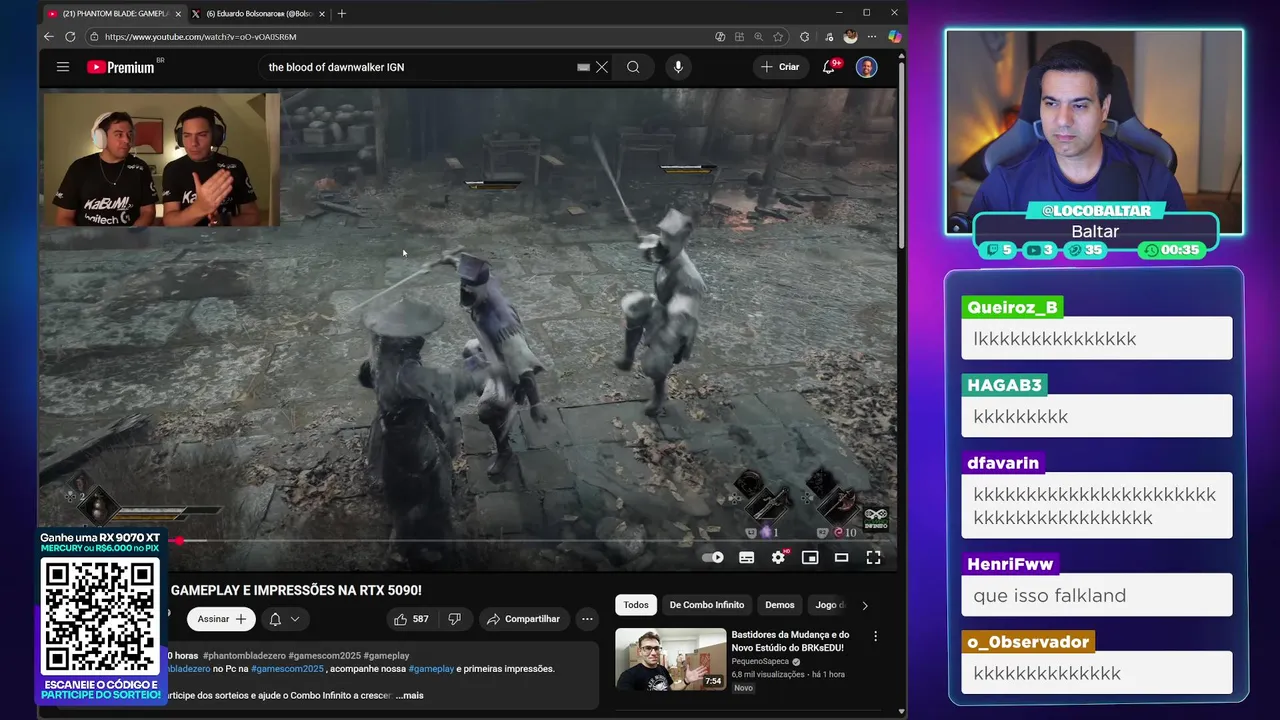Add page to favorites star icon
This screenshot has width=1280, height=720.
778,37
